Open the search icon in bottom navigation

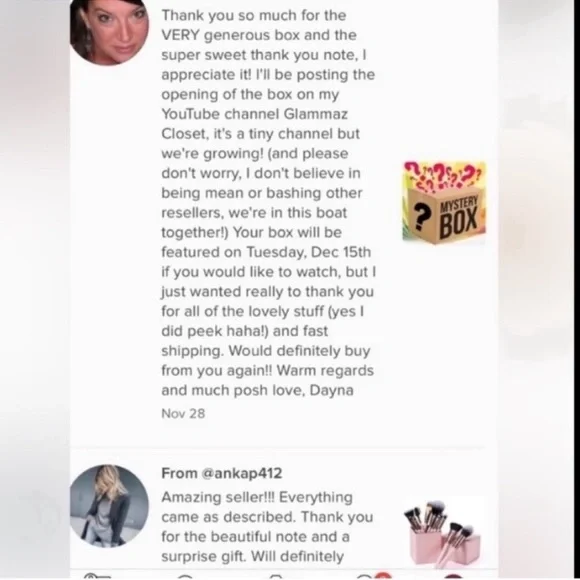[186, 577]
